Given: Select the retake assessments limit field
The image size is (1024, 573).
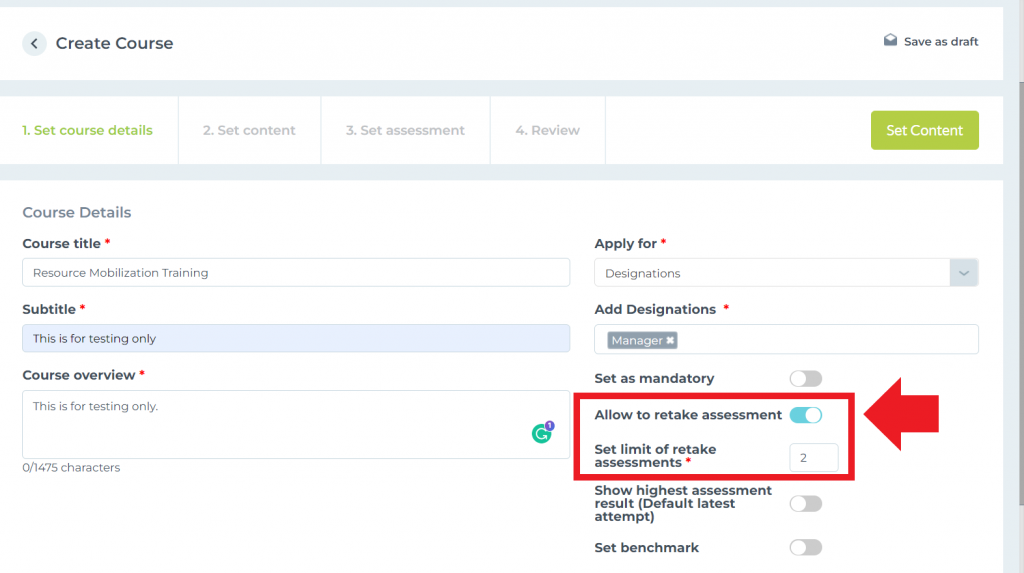Looking at the screenshot, I should 813,458.
